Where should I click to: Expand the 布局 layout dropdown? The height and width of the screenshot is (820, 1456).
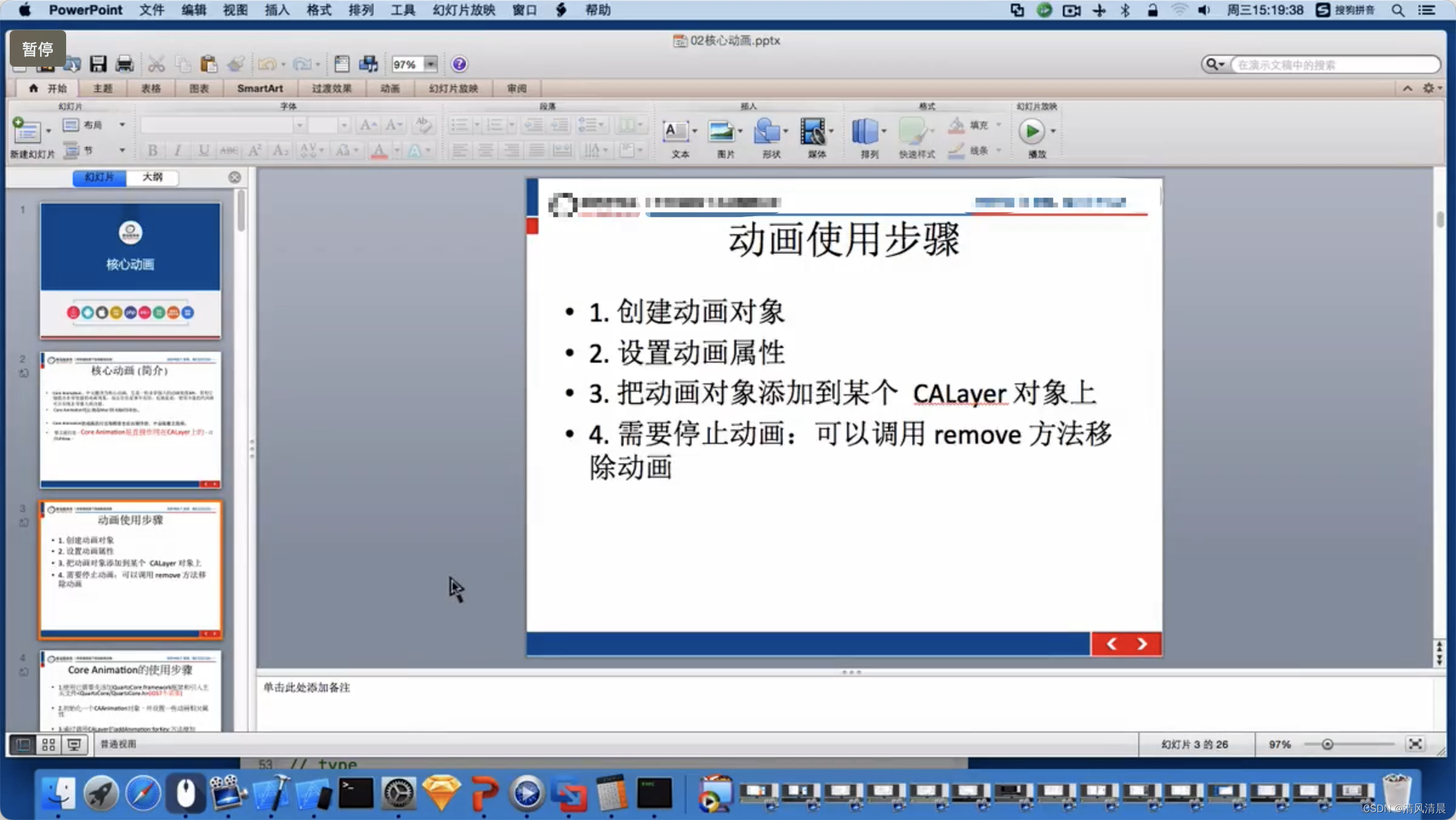(x=122, y=125)
